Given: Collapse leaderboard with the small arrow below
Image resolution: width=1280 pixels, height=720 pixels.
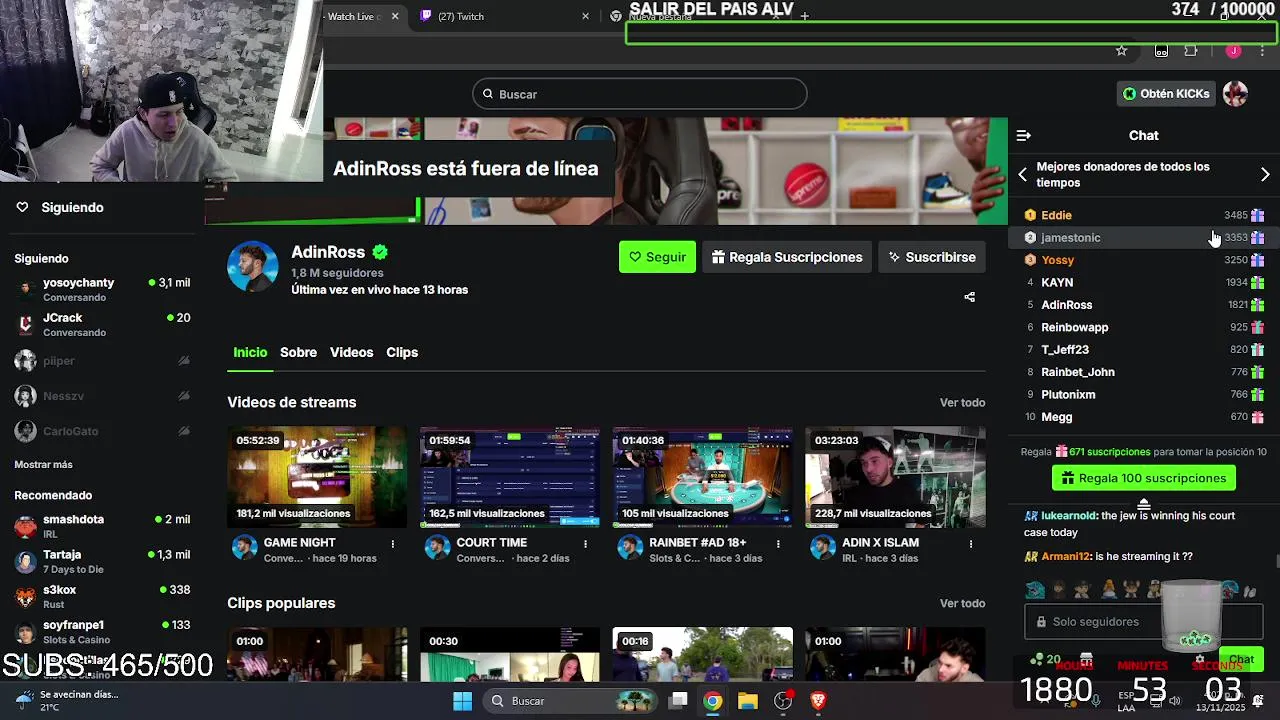Looking at the screenshot, I should 1144,503.
